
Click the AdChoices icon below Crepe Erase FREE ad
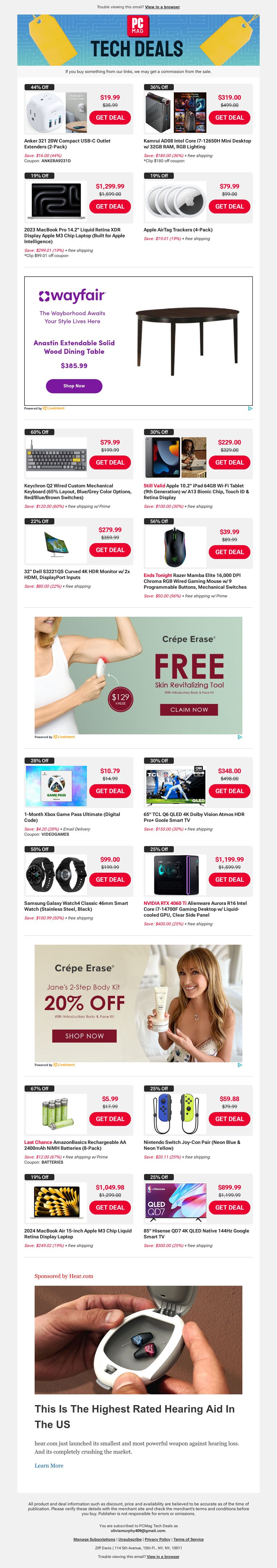(x=240, y=737)
